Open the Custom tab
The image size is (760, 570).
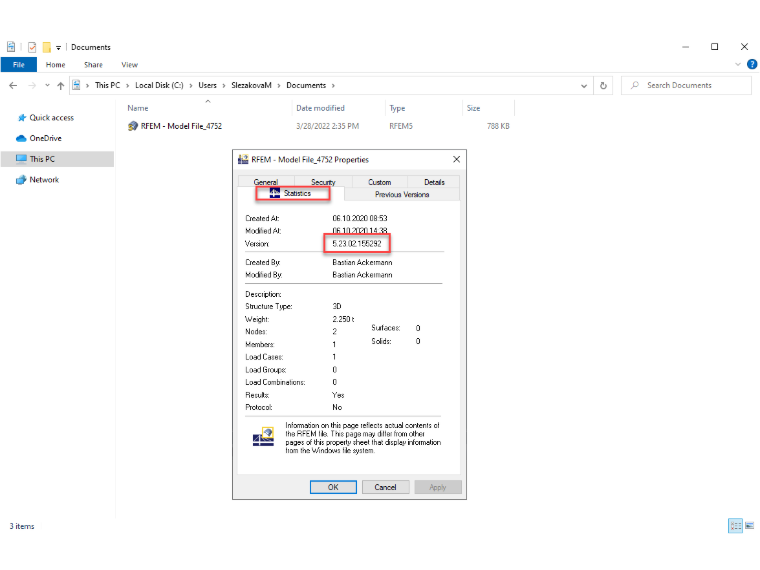(x=380, y=182)
